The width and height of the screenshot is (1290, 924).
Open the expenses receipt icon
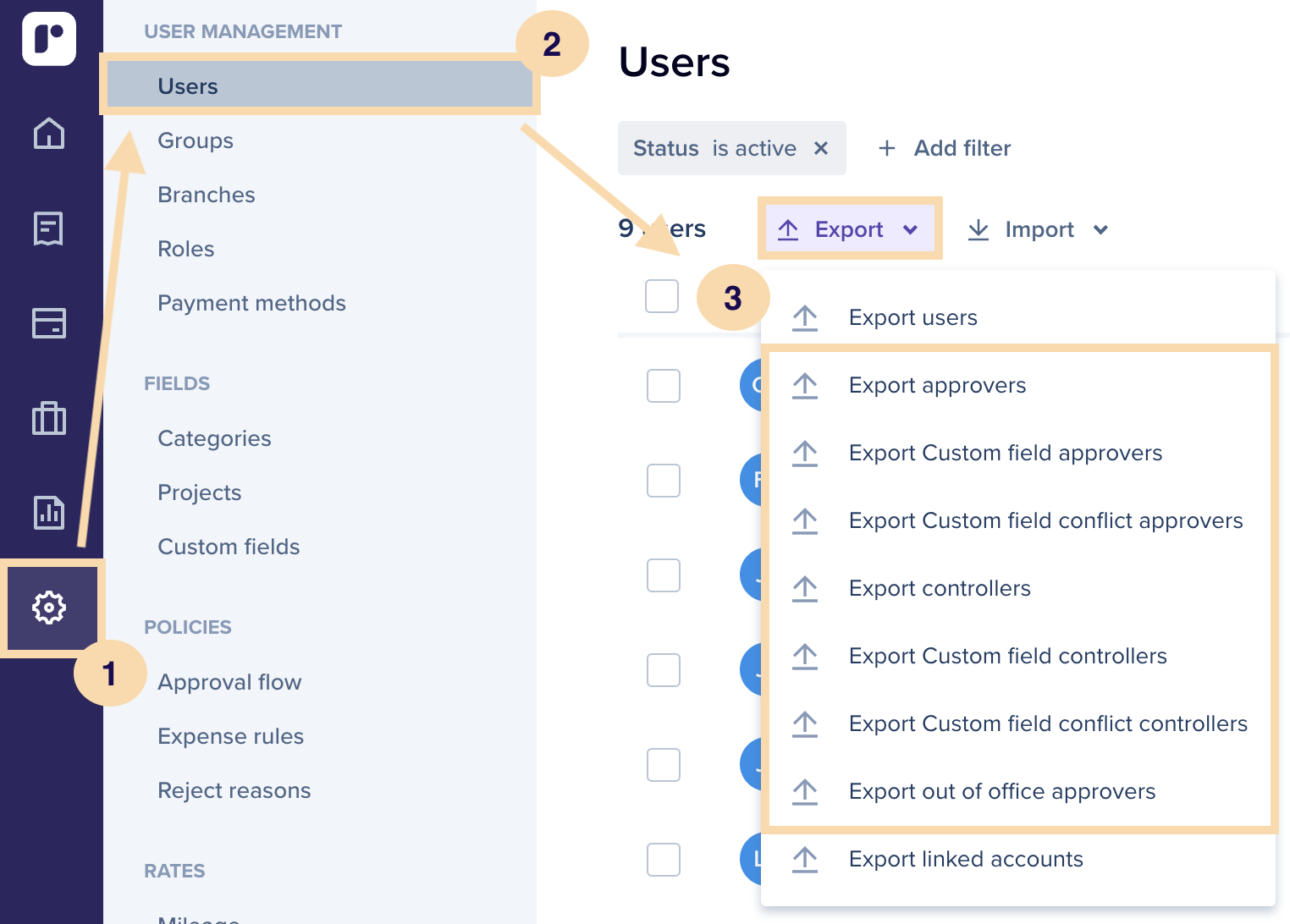tap(49, 228)
